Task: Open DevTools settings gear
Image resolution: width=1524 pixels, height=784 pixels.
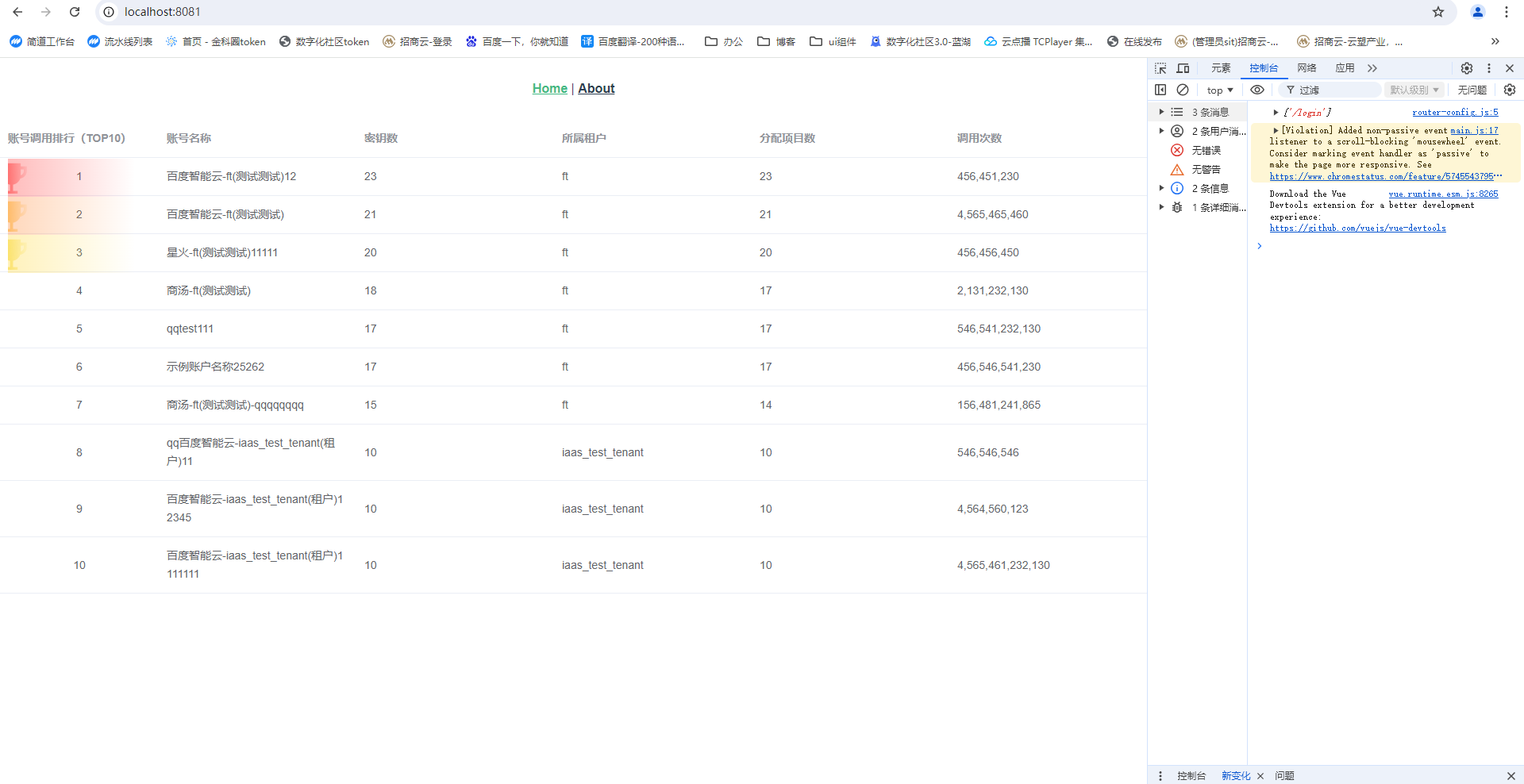Action: click(x=1467, y=68)
